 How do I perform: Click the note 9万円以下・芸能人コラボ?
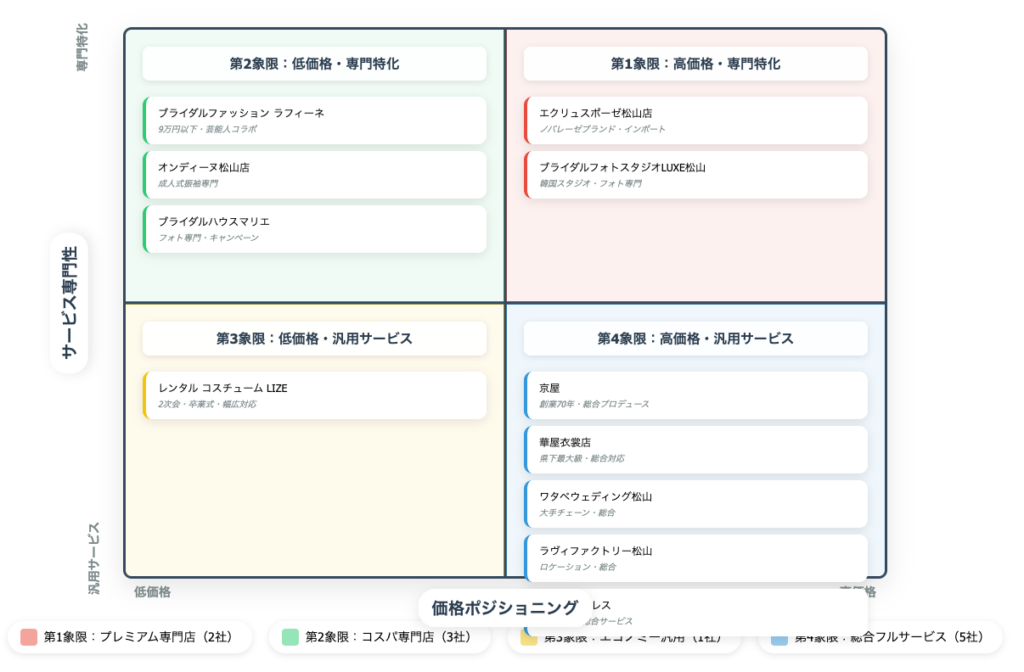tap(208, 129)
